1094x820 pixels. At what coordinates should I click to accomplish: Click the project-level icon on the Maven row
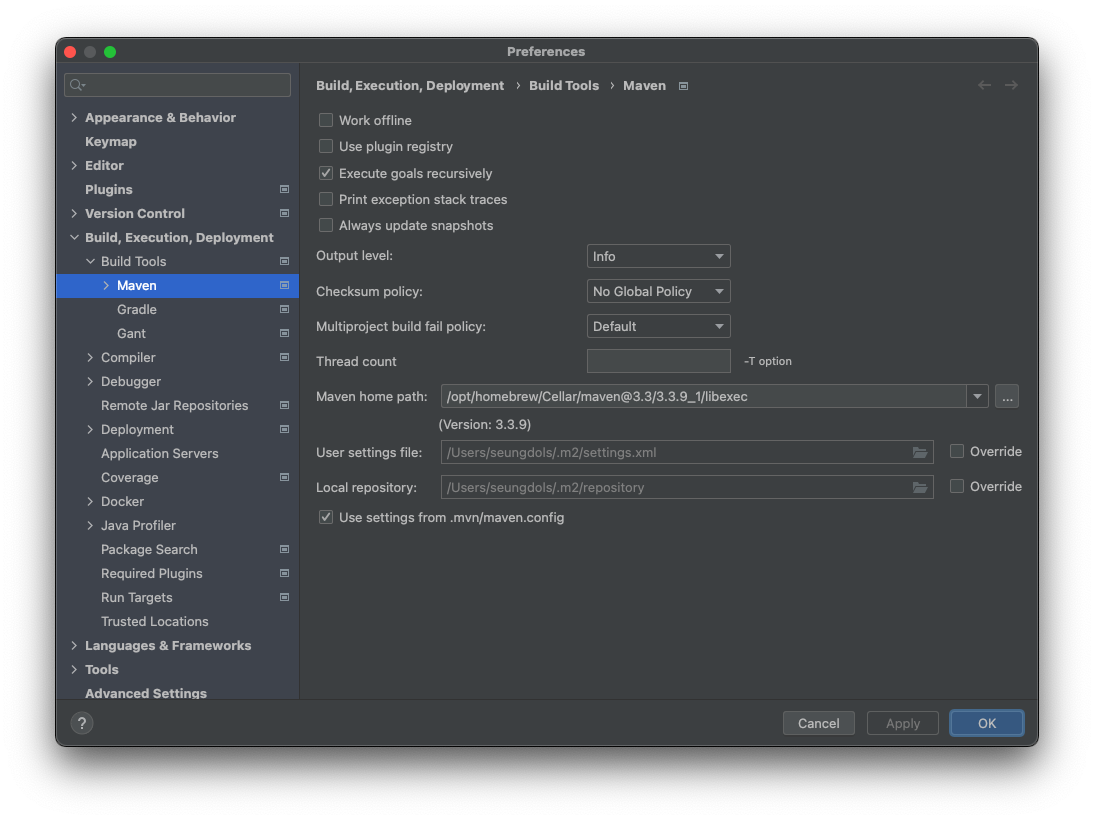(285, 285)
